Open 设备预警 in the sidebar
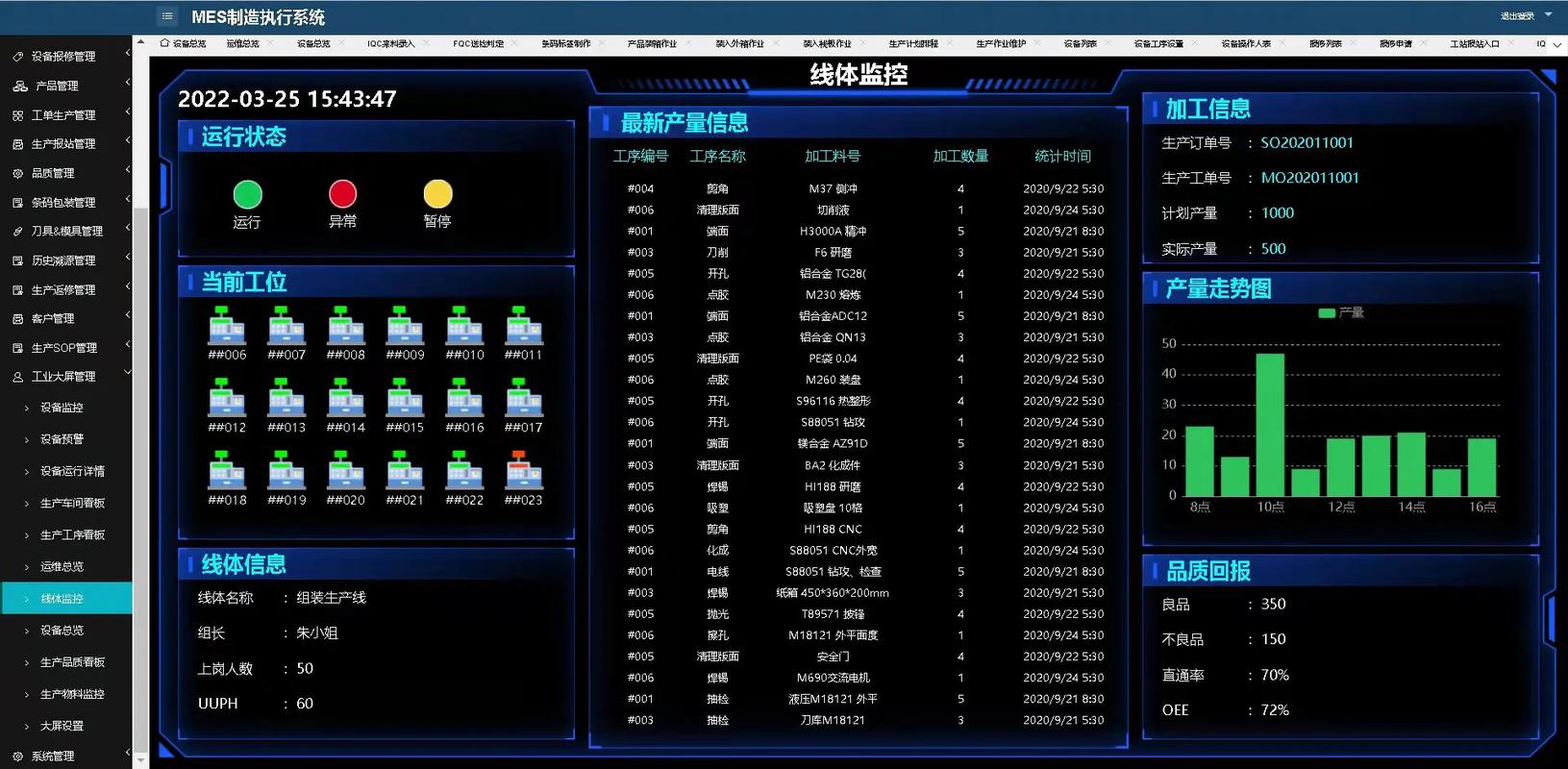The image size is (1568, 769). 62,439
